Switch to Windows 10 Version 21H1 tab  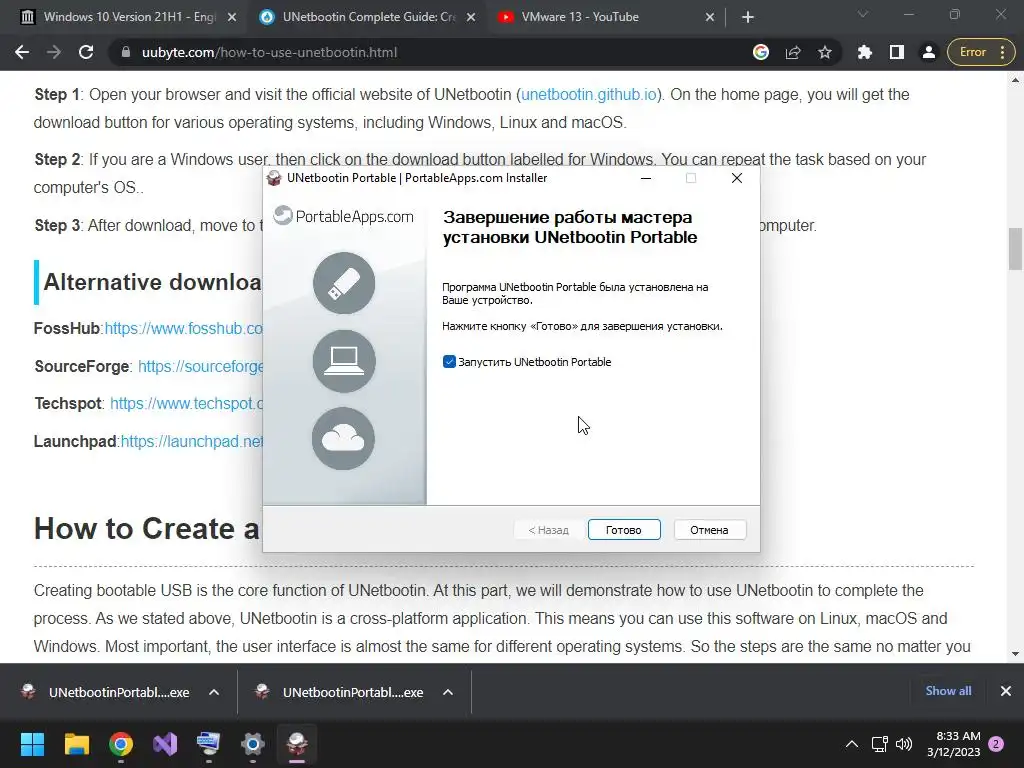[129, 17]
